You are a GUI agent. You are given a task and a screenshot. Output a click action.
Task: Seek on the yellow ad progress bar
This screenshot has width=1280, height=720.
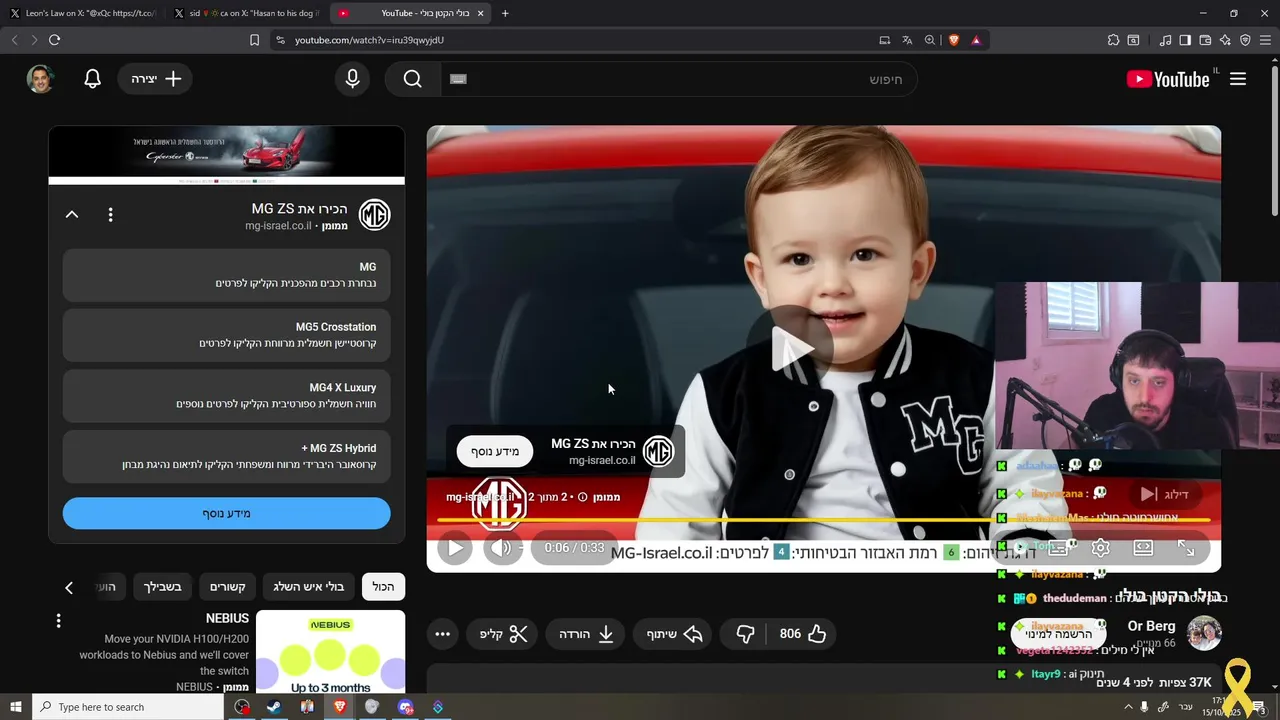(824, 520)
